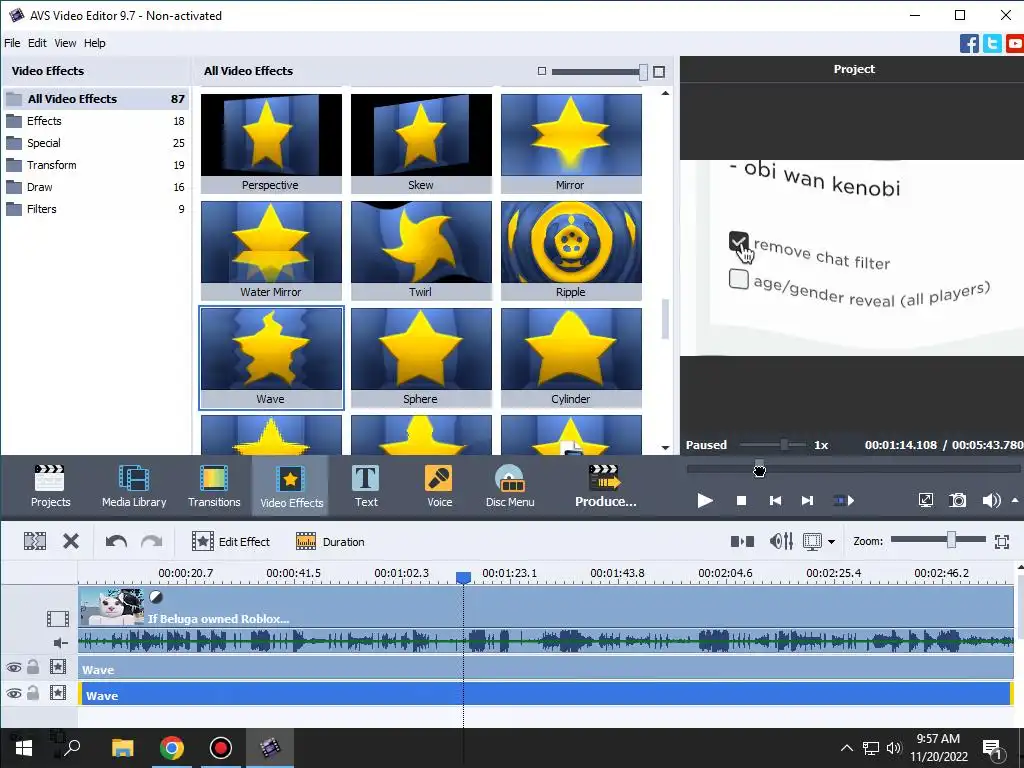Mute the main audio track
The width and height of the screenshot is (1024, 768).
pyautogui.click(x=60, y=643)
